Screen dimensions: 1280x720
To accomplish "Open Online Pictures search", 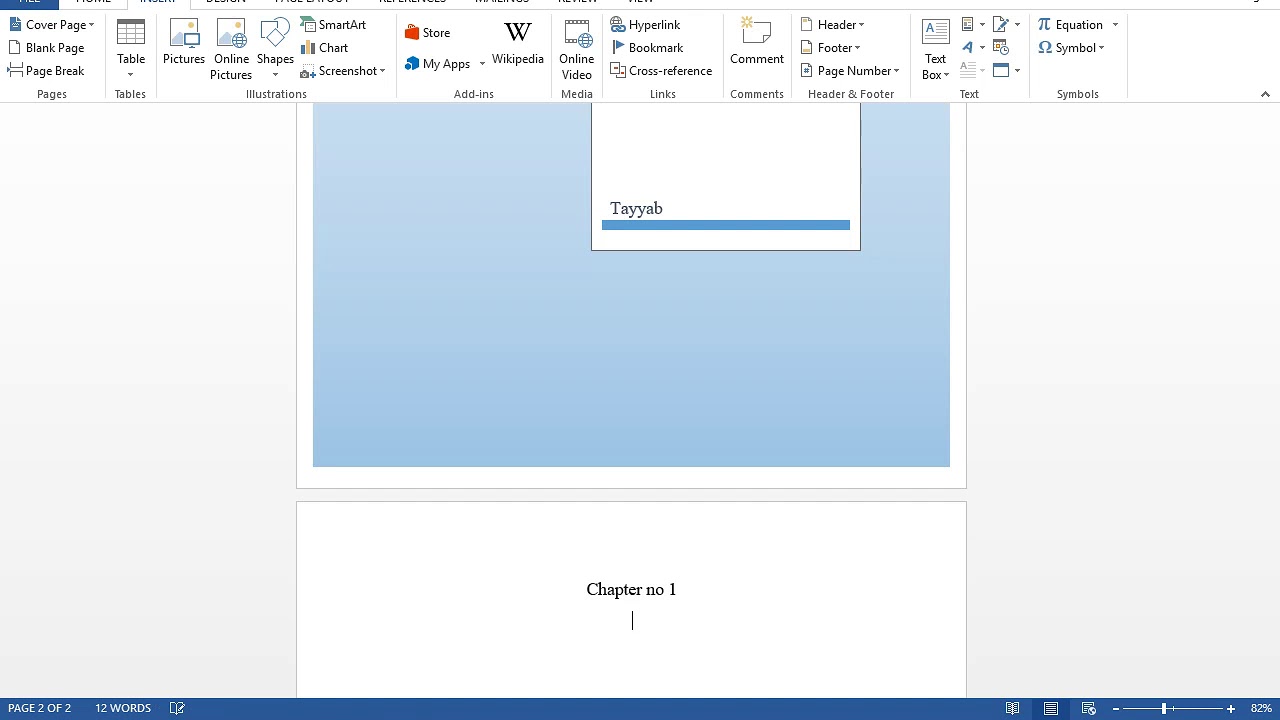I will coord(231,49).
